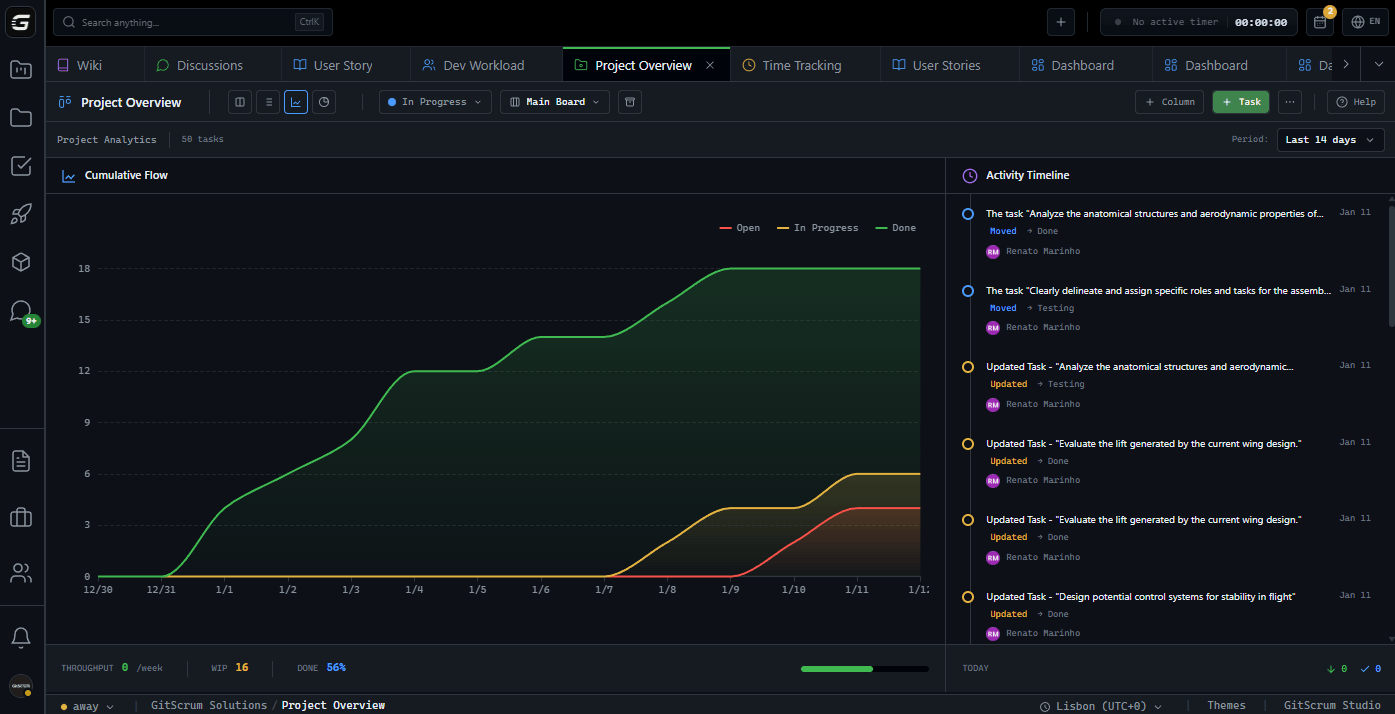Open the team members icon in sidebar
Viewport: 1395px width, 714px height.
click(21, 573)
